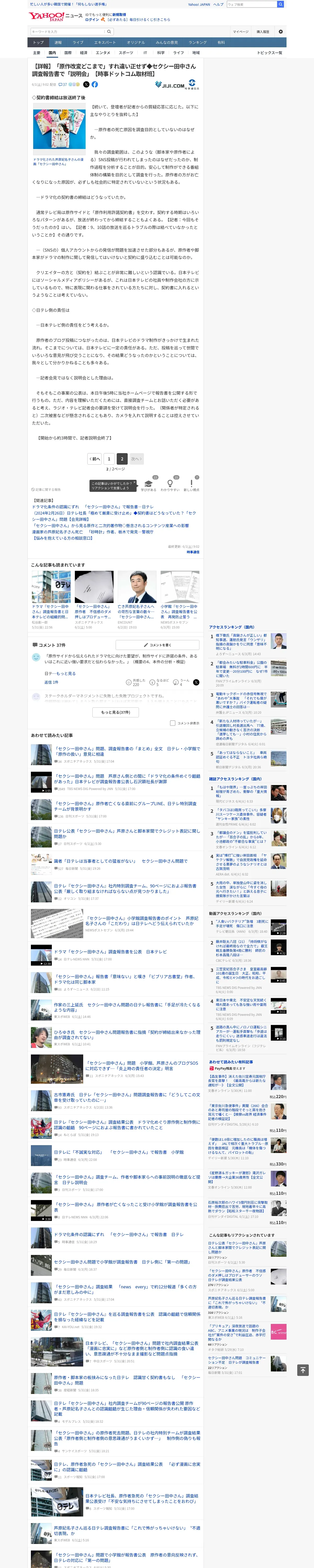Click the ログイン link

(x=92, y=20)
